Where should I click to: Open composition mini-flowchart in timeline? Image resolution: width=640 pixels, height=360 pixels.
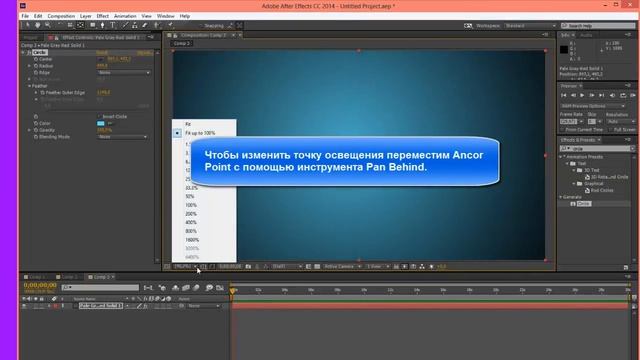[148, 288]
